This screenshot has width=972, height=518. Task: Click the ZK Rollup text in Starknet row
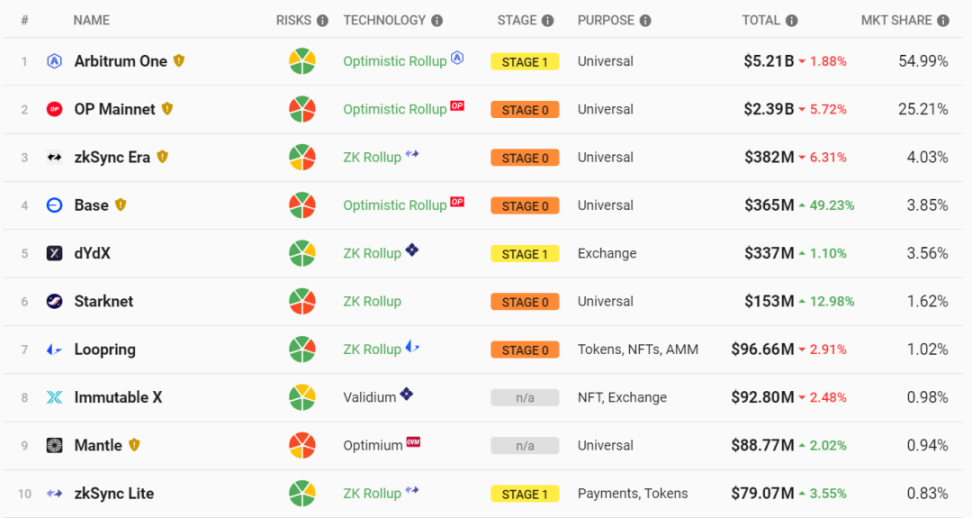372,301
